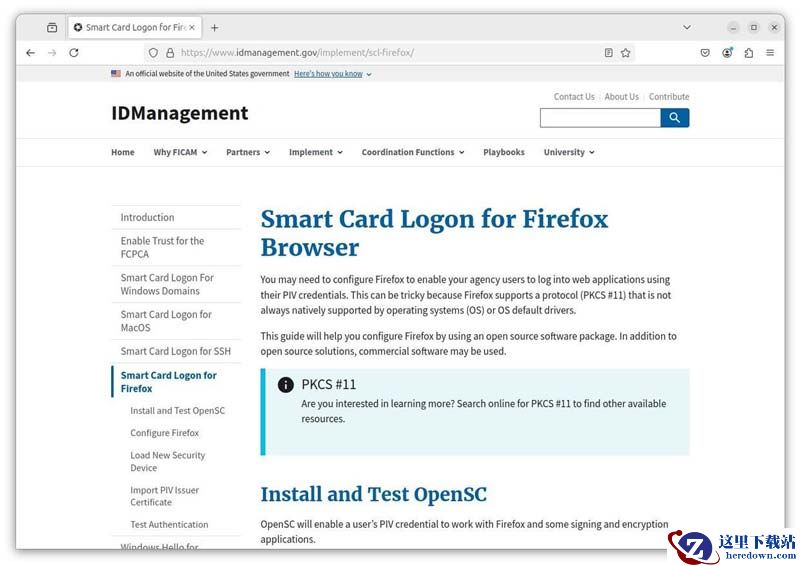Click the PKCS #11 info icon
This screenshot has height=566, width=800.
coord(286,385)
